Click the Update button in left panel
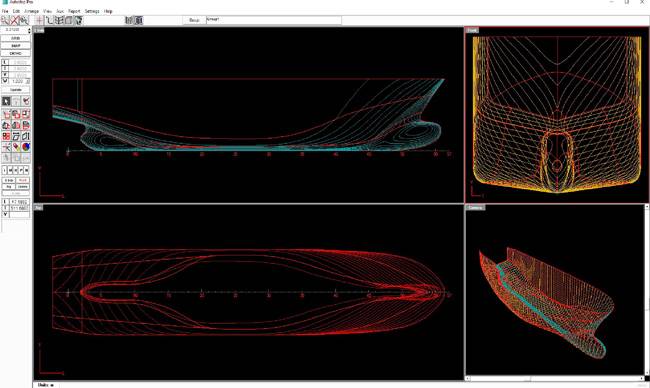The width and height of the screenshot is (650, 388). 16,90
